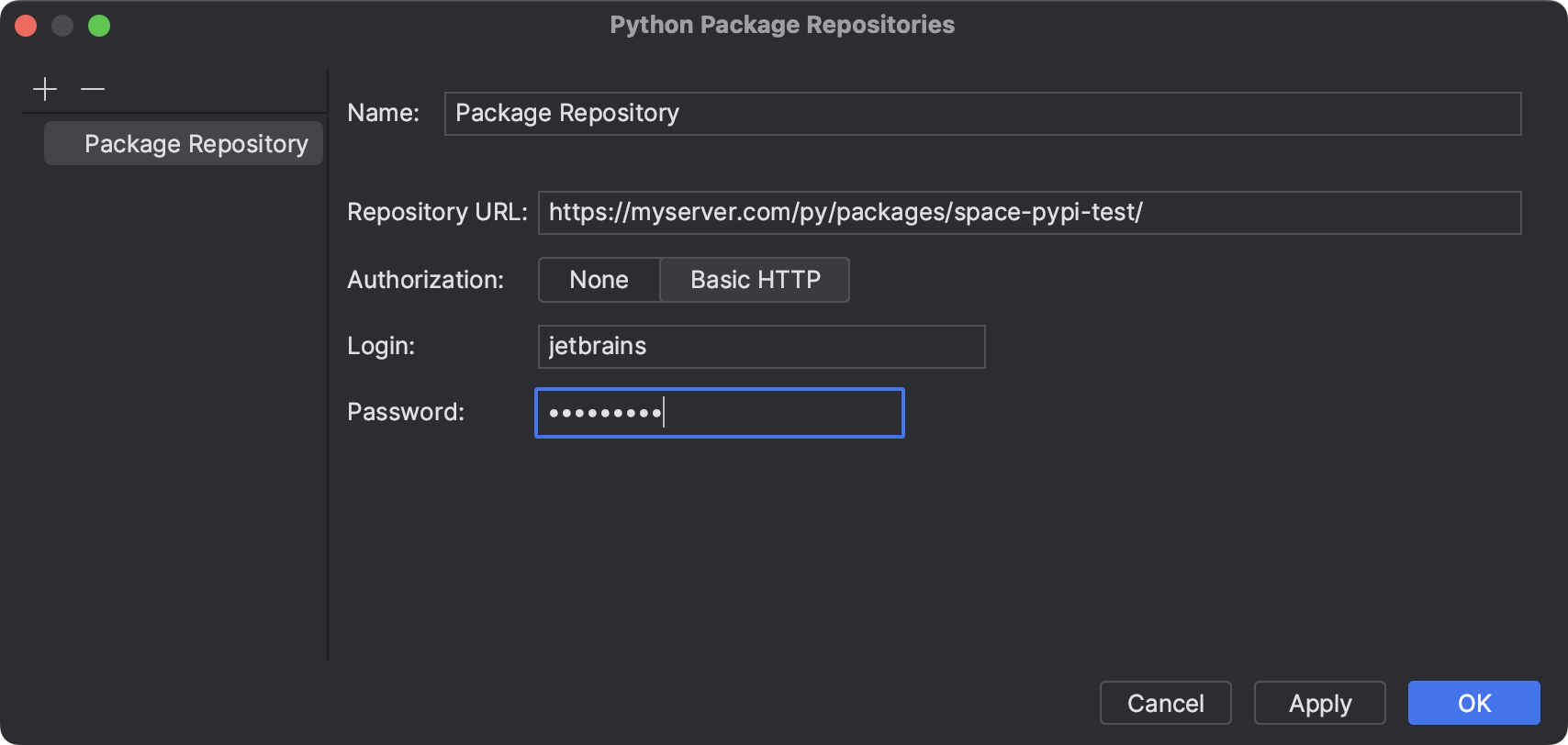Click the Login field containing jetbrains

[761, 347]
